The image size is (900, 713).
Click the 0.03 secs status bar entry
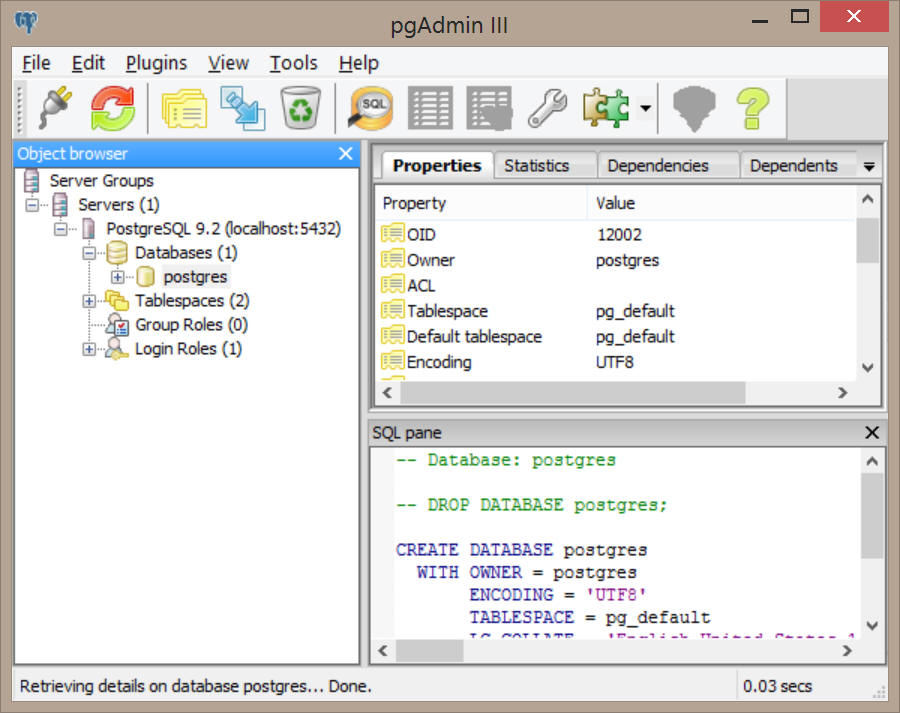click(777, 686)
